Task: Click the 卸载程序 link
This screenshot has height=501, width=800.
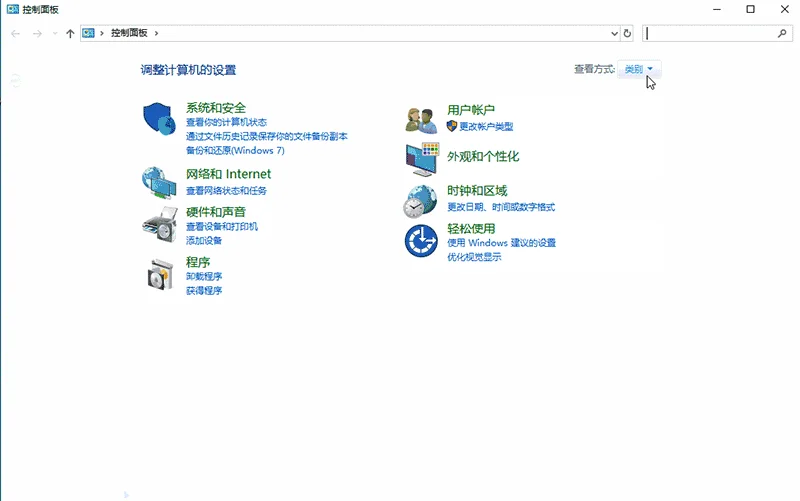Action: pos(204,276)
